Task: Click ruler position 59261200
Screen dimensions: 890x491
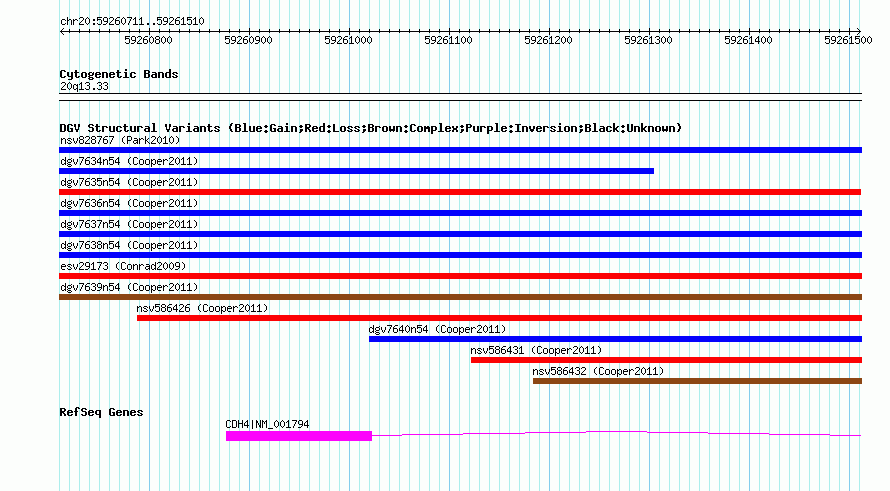Action: pos(548,40)
